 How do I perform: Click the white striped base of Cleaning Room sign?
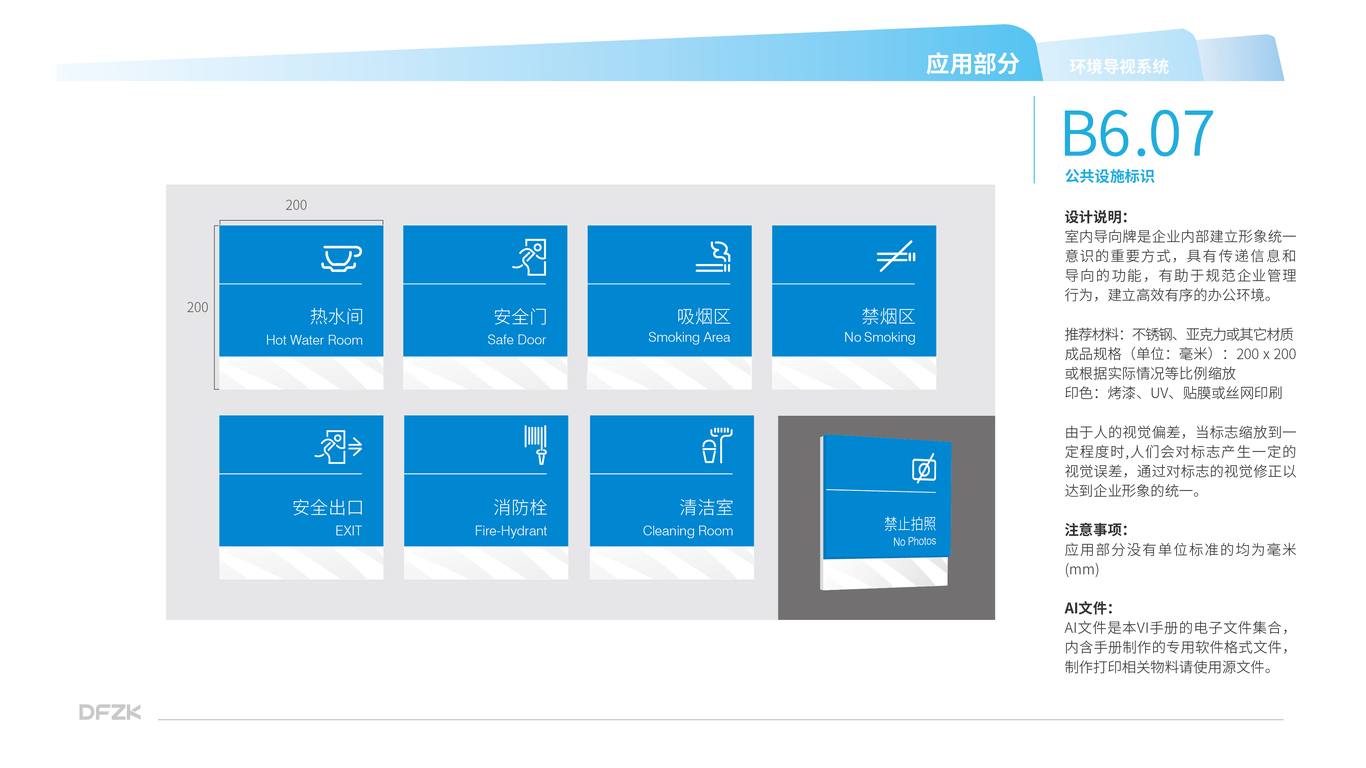pos(672,563)
